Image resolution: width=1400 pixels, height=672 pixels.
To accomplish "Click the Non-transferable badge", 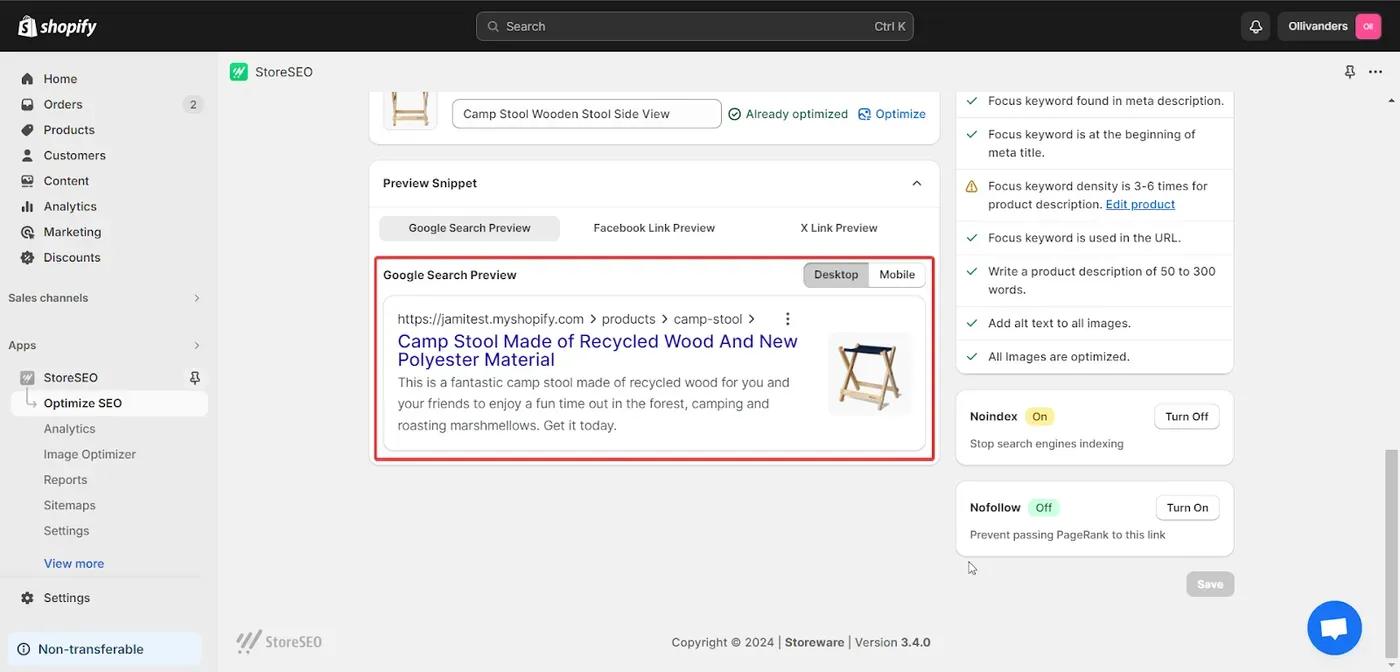I will (x=105, y=649).
